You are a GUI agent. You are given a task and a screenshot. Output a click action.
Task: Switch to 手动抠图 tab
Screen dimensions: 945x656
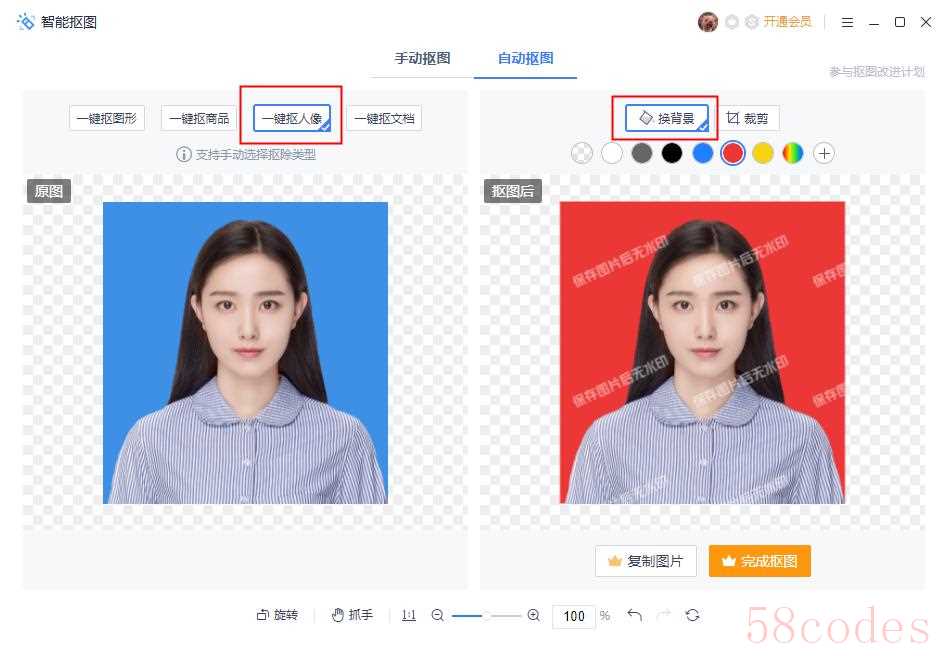pos(422,58)
